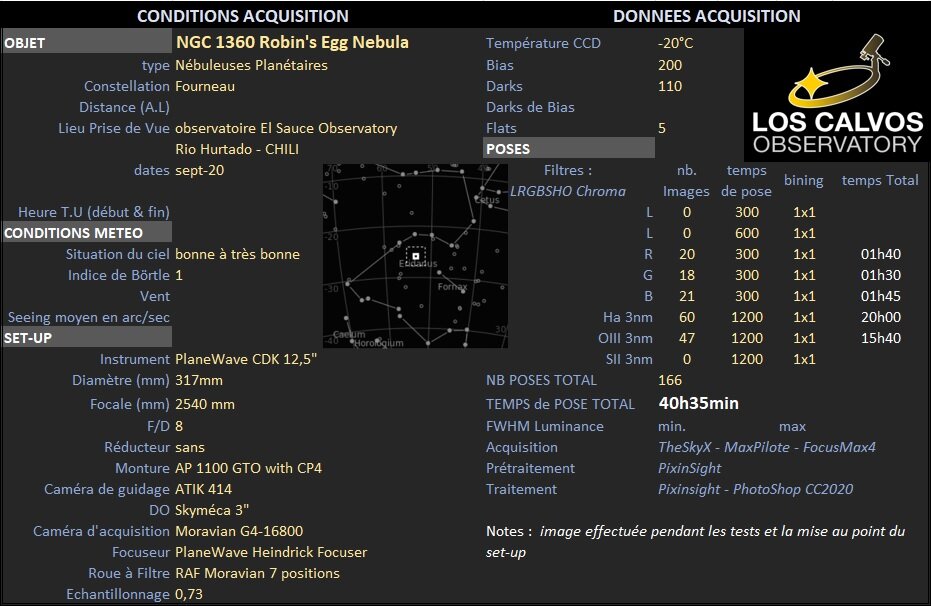The height and width of the screenshot is (606, 931).
Task: Select the title NGC 1360 Robin's Egg Nebula
Action: (292, 42)
